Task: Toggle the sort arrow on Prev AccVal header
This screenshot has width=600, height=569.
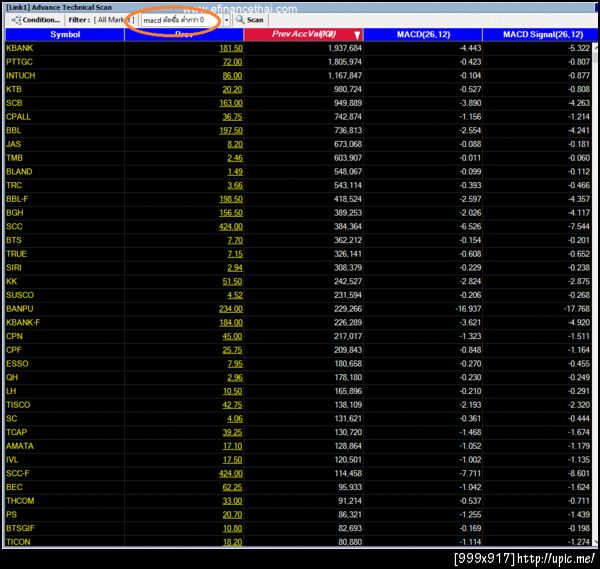Action: tap(357, 35)
